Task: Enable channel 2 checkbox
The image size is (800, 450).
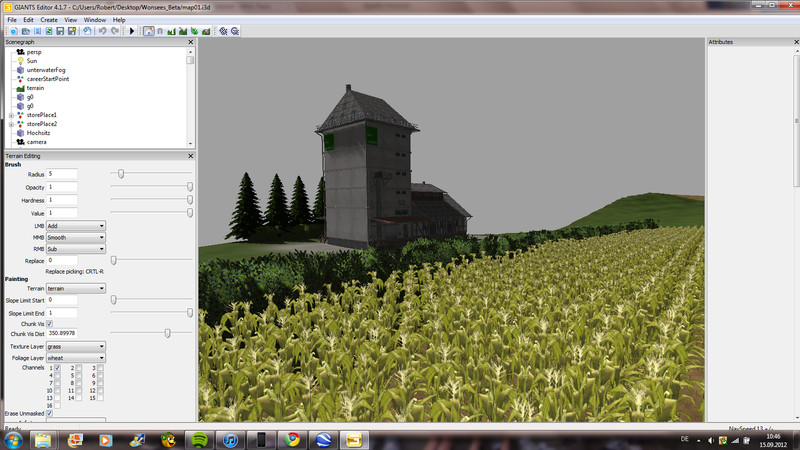Action: point(79,368)
